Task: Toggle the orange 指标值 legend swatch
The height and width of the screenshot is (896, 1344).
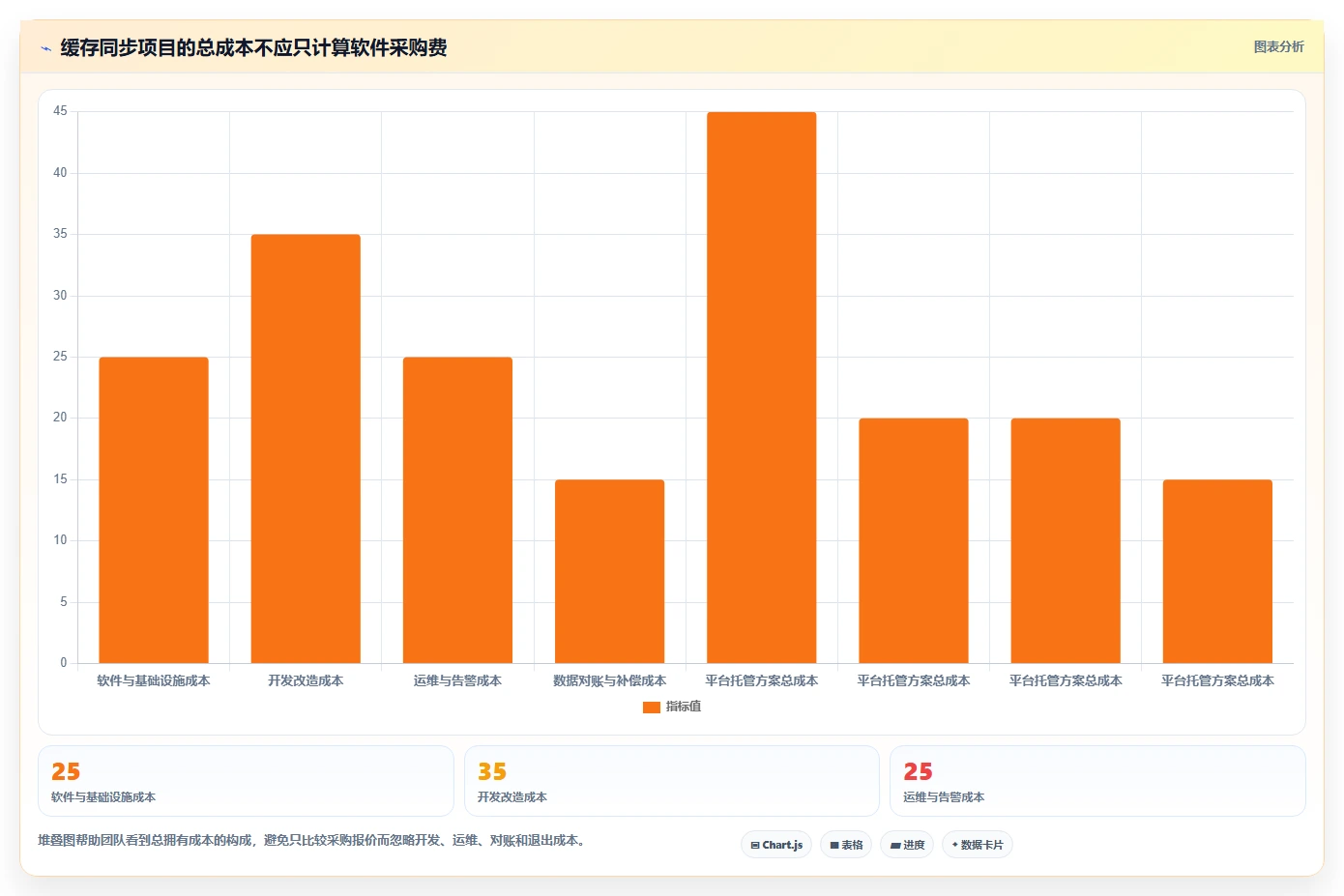Action: 652,708
